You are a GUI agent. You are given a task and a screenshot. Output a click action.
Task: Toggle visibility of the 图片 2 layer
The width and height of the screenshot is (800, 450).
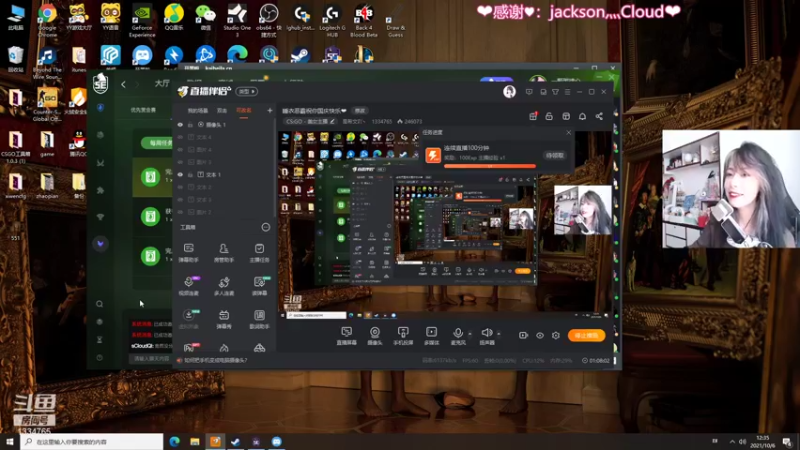pyautogui.click(x=180, y=212)
